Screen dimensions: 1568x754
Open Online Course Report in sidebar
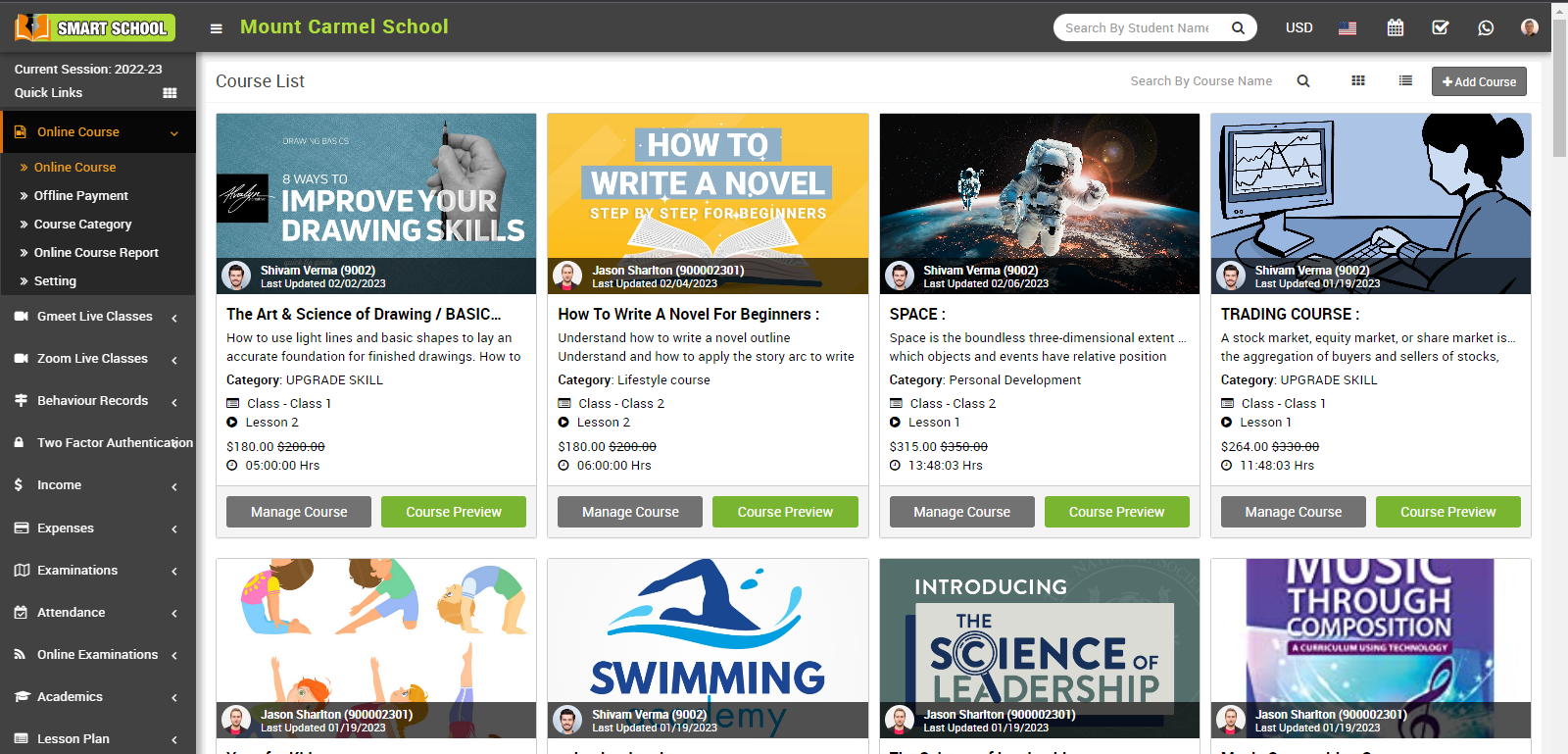click(96, 253)
